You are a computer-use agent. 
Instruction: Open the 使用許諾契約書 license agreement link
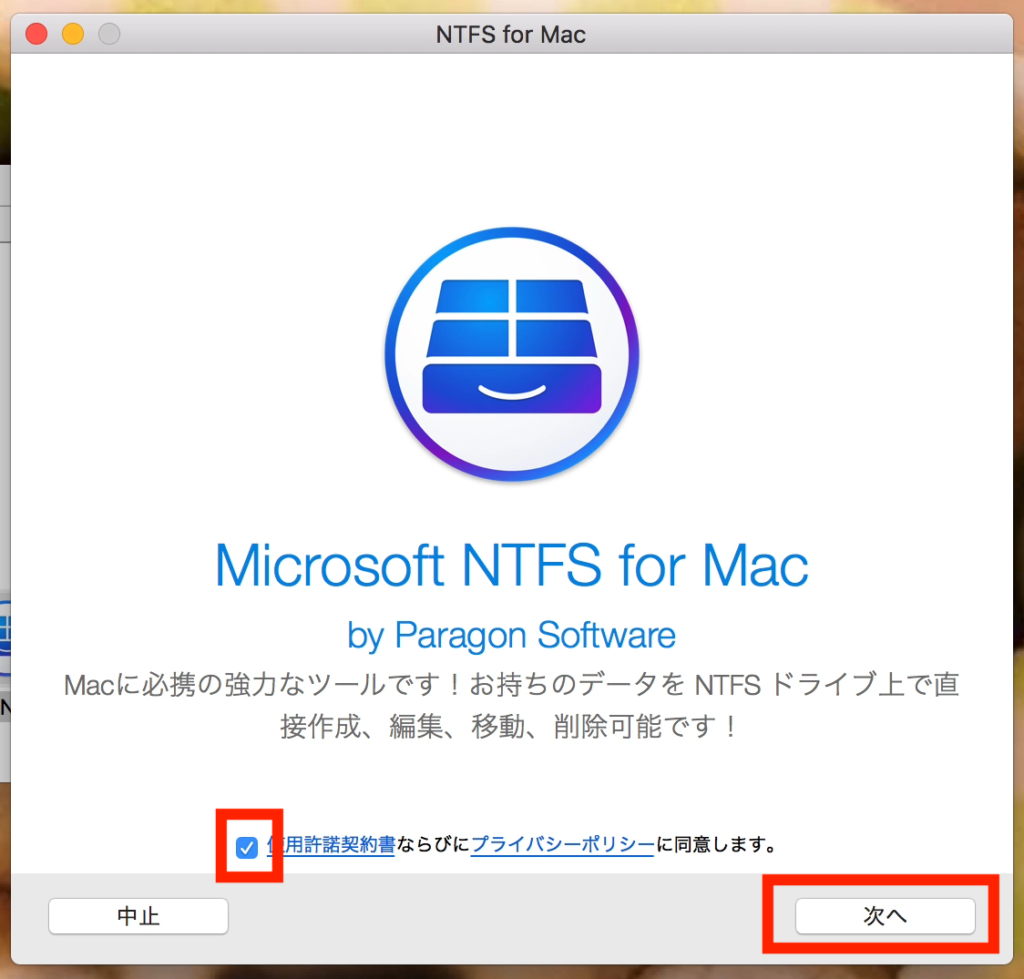pos(331,844)
